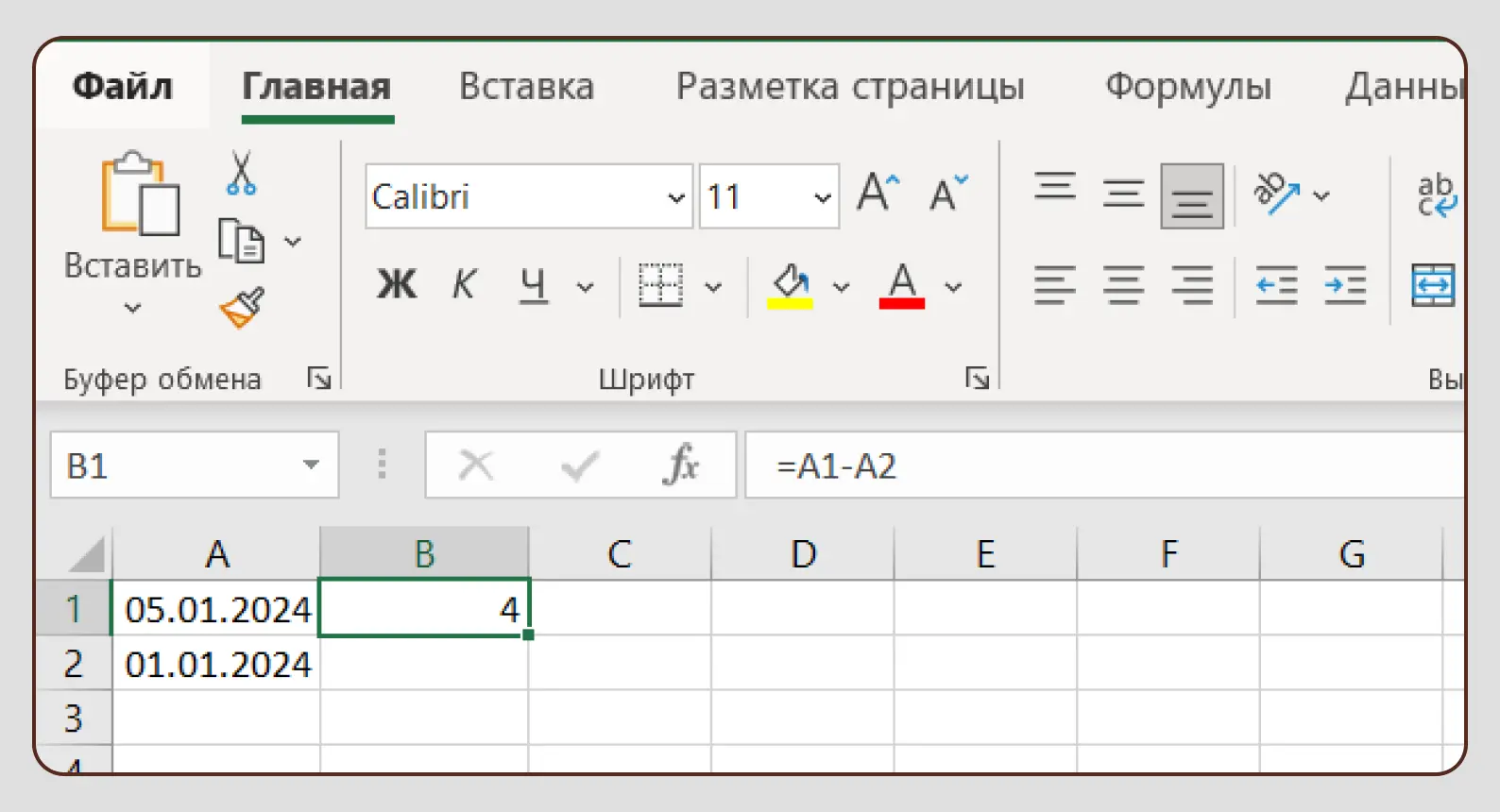Click the Select All corner triangle
The height and width of the screenshot is (812, 1500).
86,554
